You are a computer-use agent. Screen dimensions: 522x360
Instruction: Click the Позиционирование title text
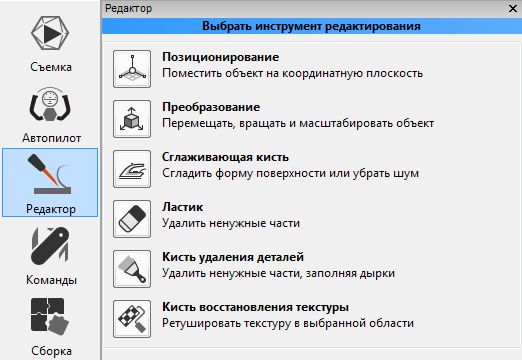click(x=220, y=57)
